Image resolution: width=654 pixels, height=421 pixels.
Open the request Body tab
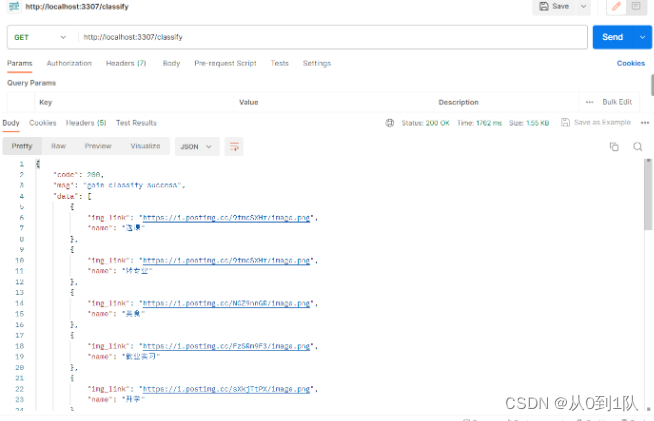(x=171, y=63)
